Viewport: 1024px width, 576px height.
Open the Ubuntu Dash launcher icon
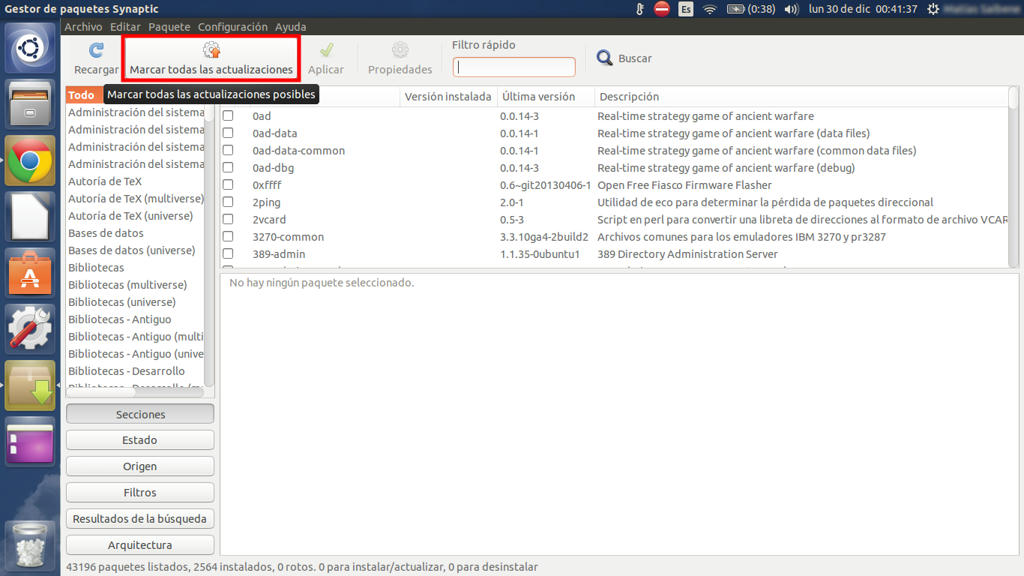point(29,48)
